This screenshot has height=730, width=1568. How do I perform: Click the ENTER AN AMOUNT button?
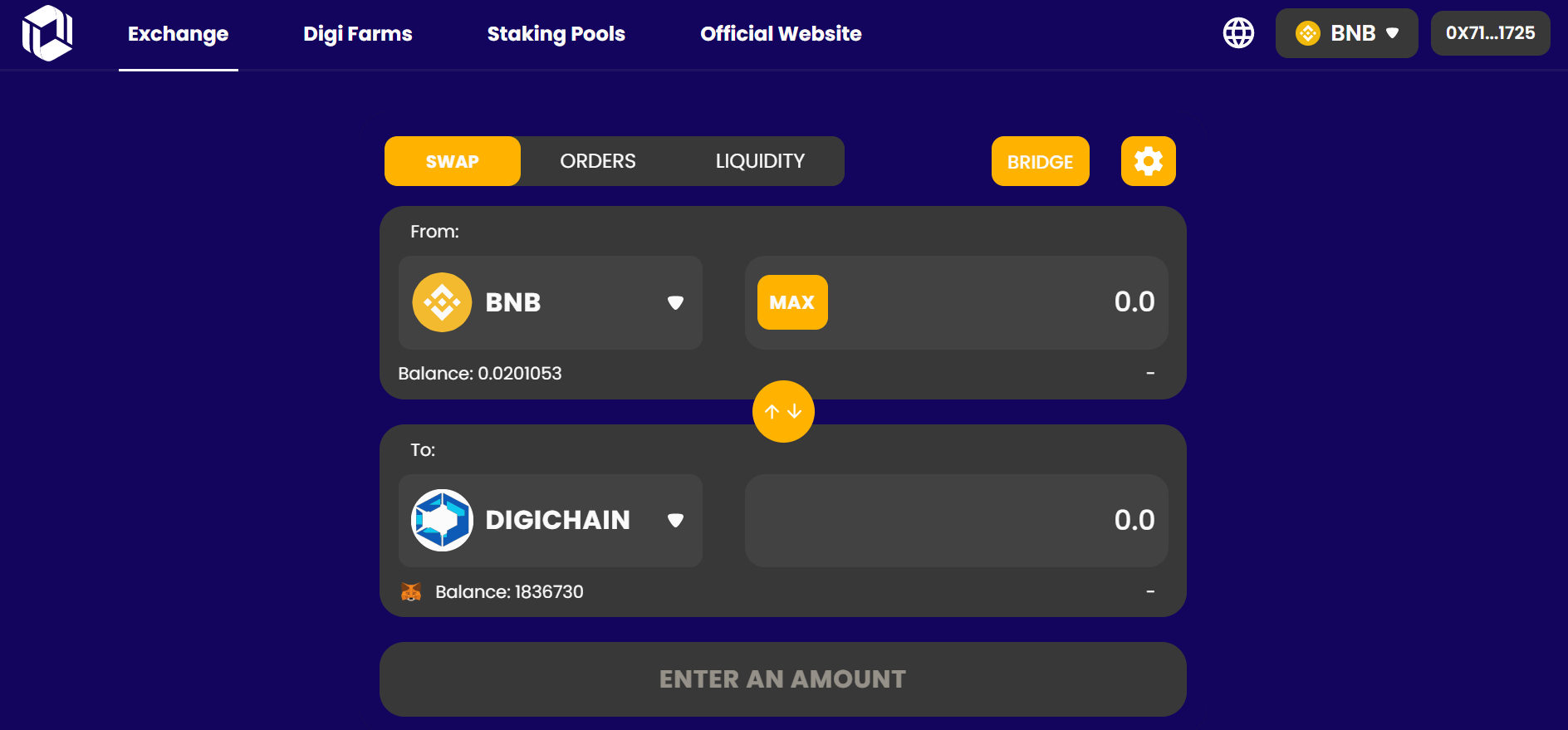point(782,679)
